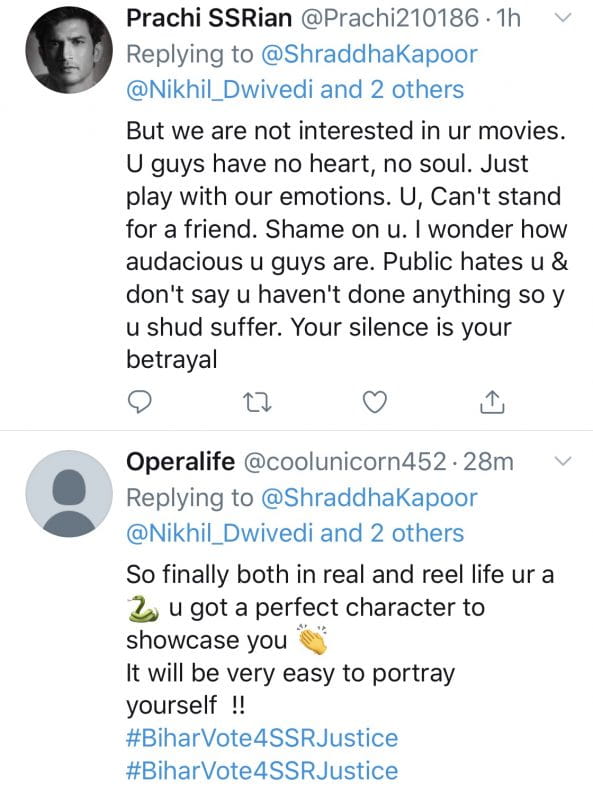The image size is (593, 800).
Task: Open @ShraddhaKapoor mention in Operalife's reply
Action: pyautogui.click(x=369, y=498)
